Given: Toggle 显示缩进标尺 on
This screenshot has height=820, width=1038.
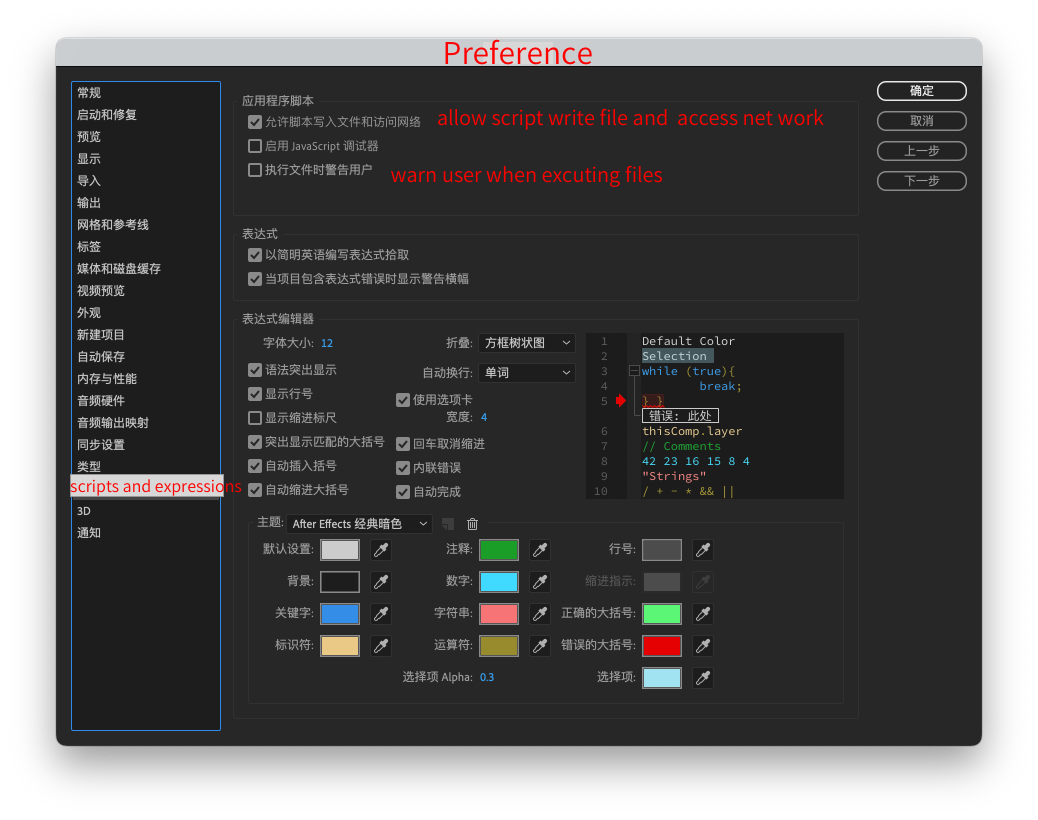Looking at the screenshot, I should [255, 418].
